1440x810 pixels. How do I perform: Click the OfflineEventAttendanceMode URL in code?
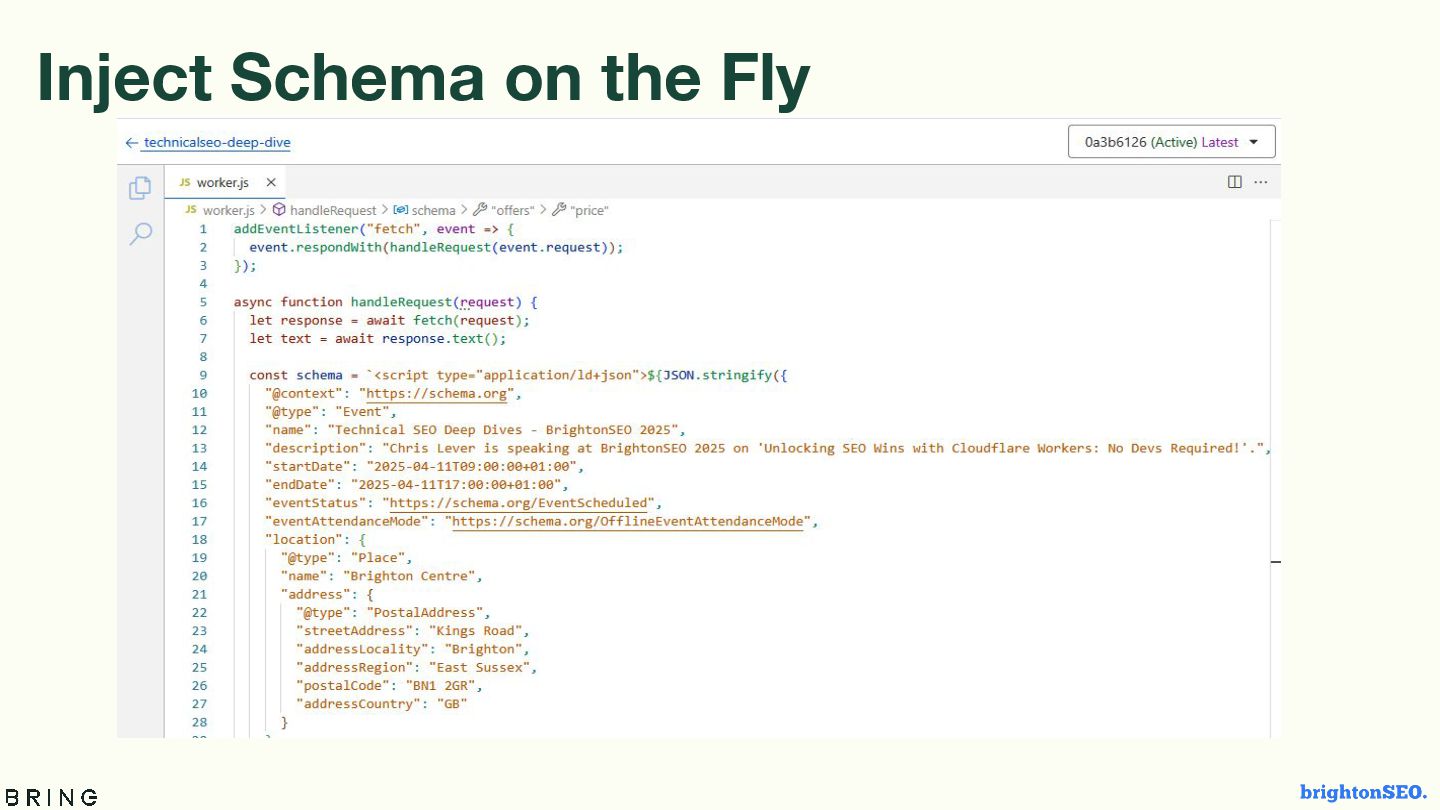[x=627, y=521]
